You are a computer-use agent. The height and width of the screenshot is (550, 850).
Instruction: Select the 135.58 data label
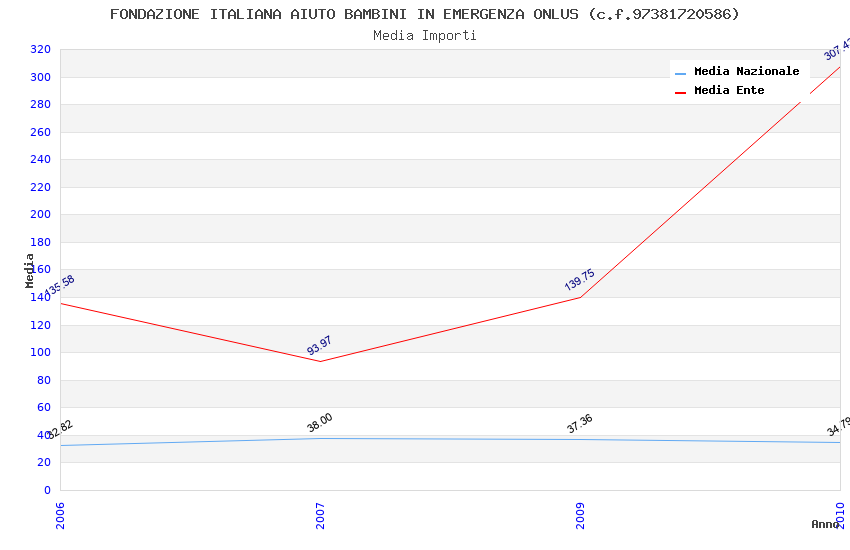pyautogui.click(x=59, y=286)
